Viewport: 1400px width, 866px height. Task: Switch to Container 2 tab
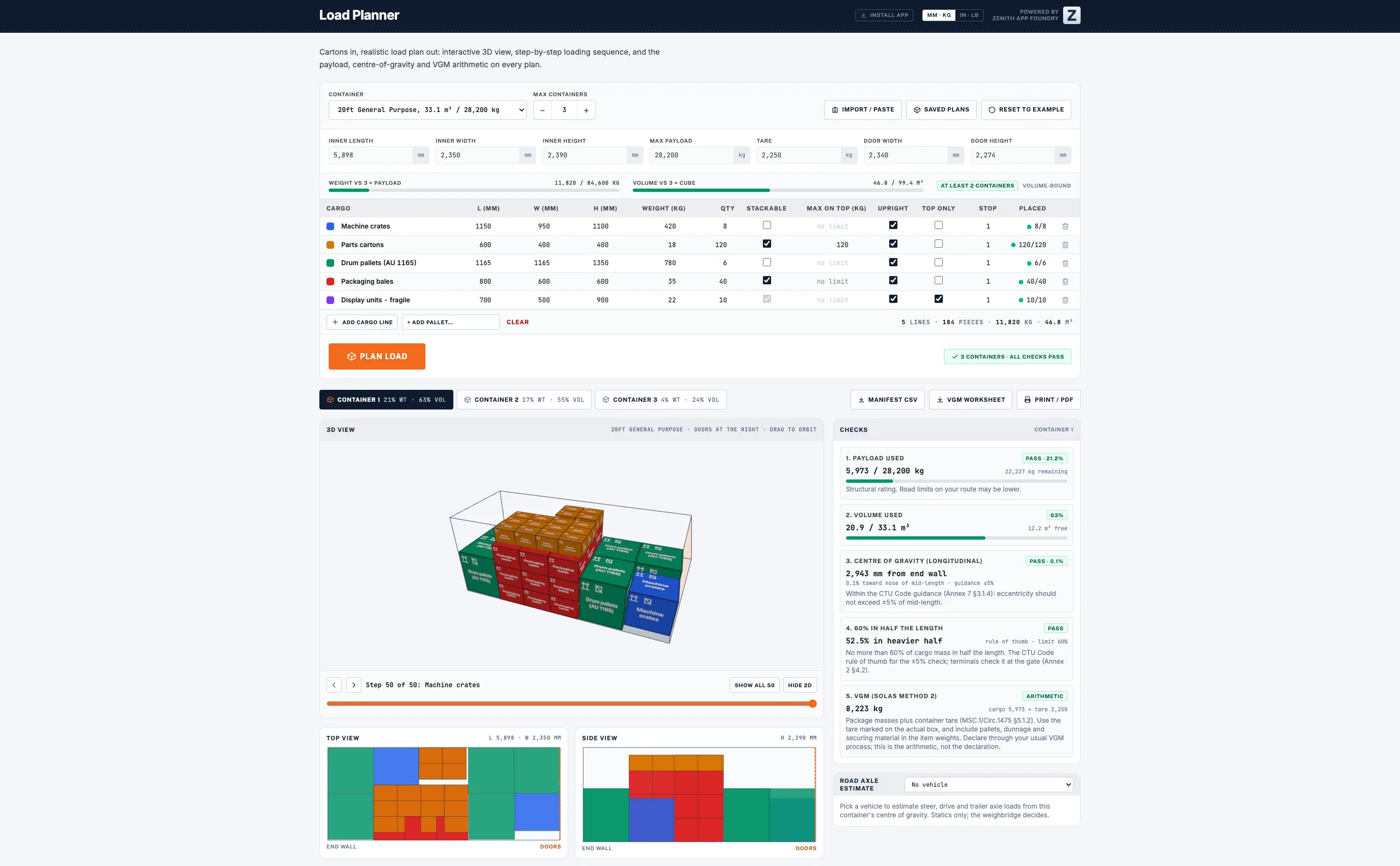pyautogui.click(x=524, y=400)
